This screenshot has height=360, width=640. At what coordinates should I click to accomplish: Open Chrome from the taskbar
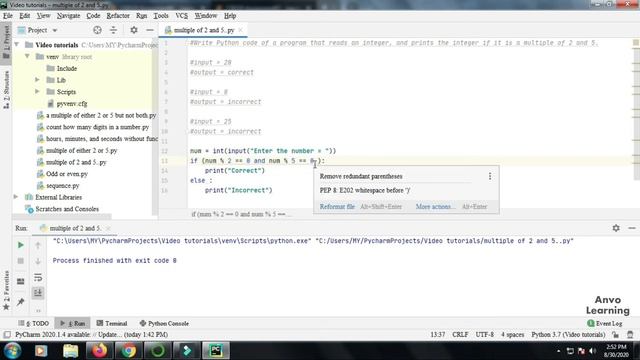tap(129, 351)
